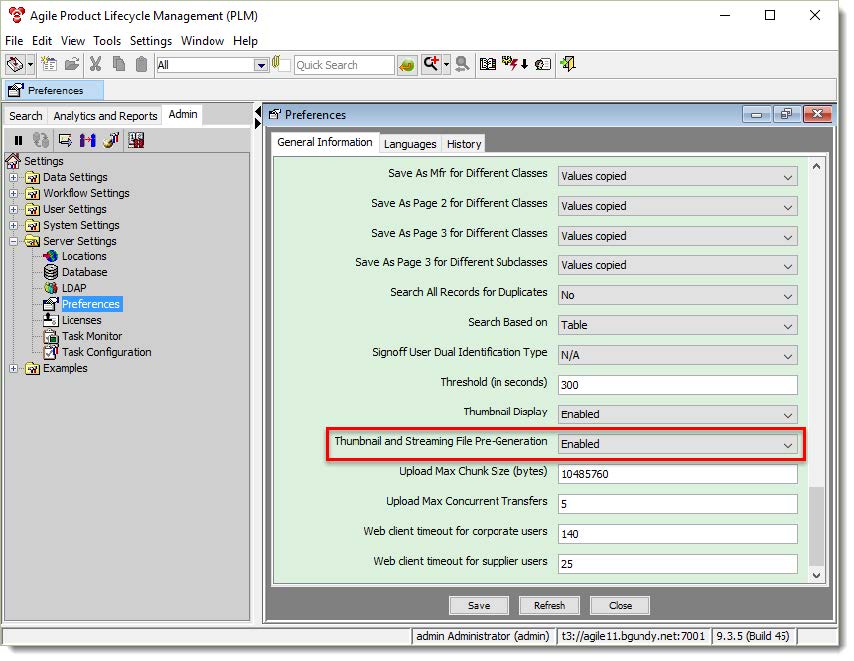Run the Quick Search with the yellow arrow icon
Image resolution: width=854 pixels, height=661 pixels.
coord(406,64)
